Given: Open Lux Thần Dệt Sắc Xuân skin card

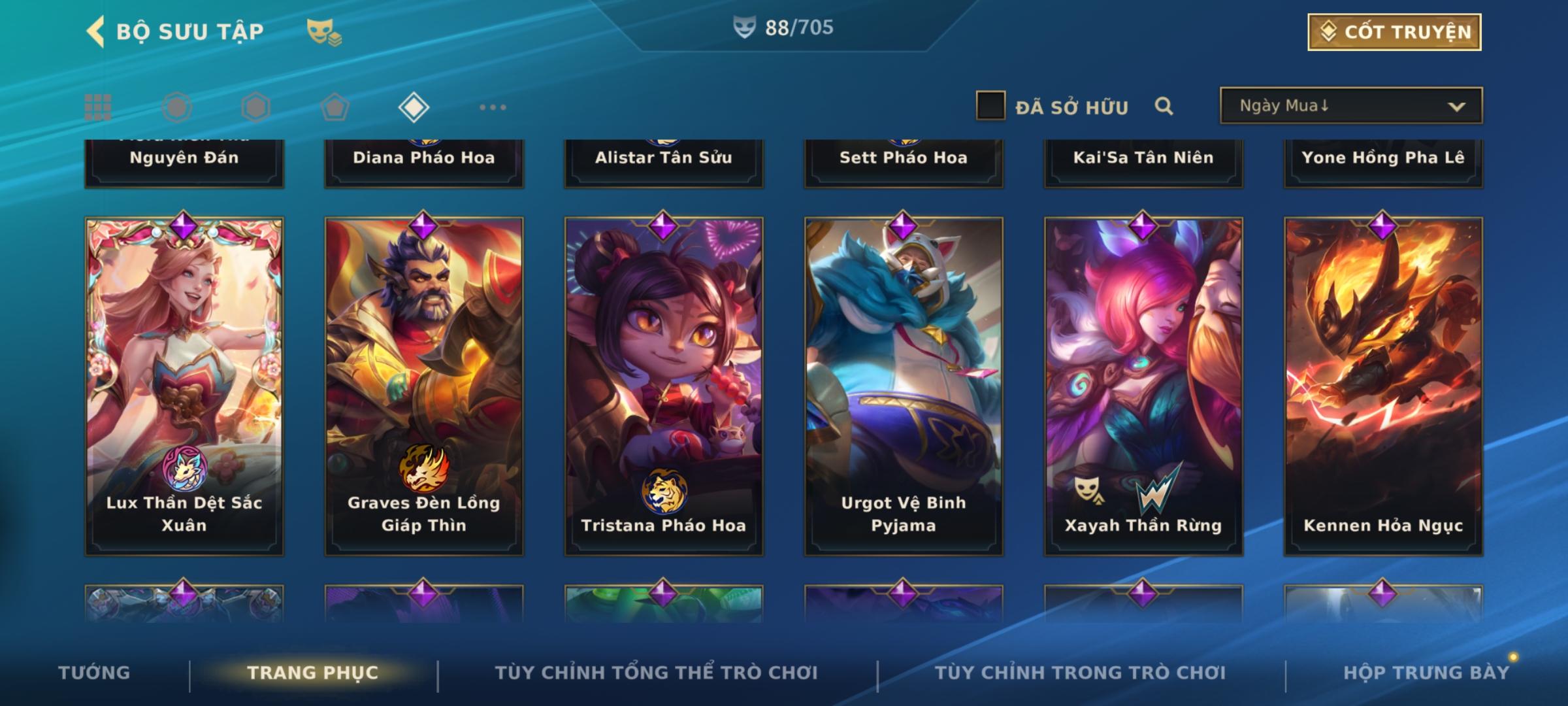Looking at the screenshot, I should (184, 386).
